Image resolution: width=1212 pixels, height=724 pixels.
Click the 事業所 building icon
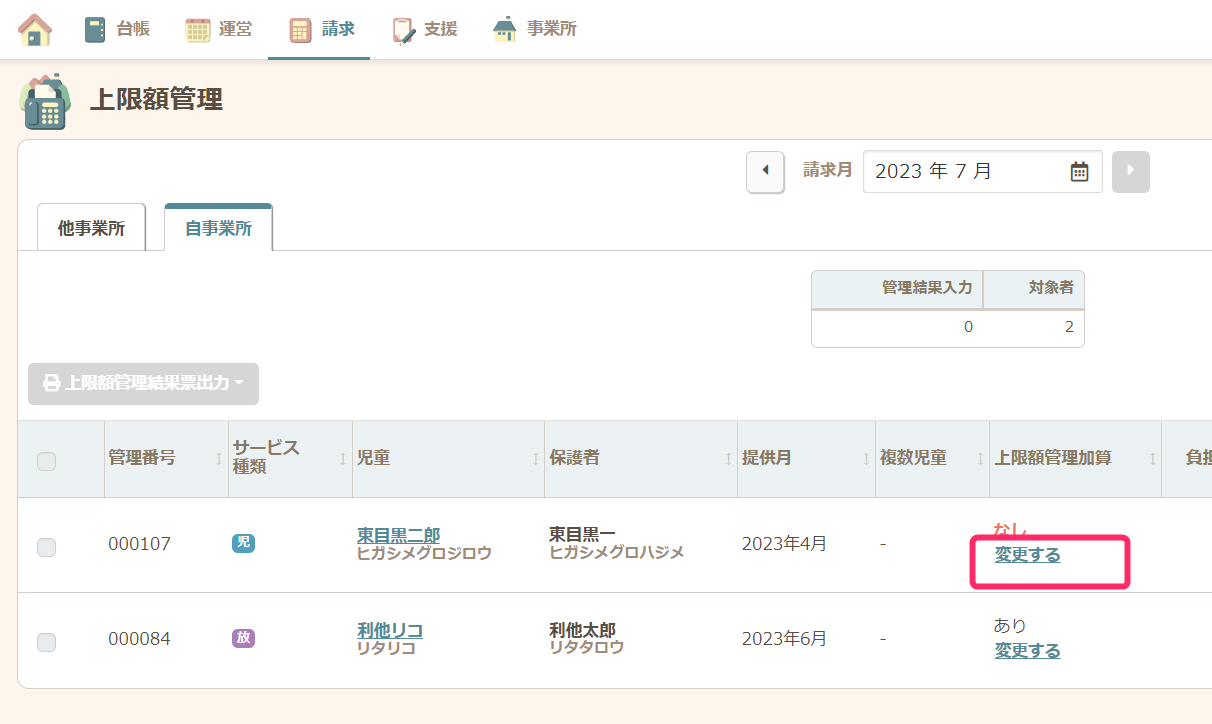pos(505,29)
